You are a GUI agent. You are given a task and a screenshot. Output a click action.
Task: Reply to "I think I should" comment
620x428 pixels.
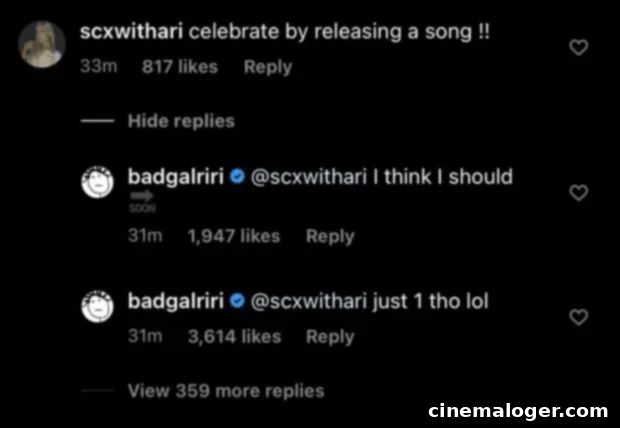click(x=330, y=236)
